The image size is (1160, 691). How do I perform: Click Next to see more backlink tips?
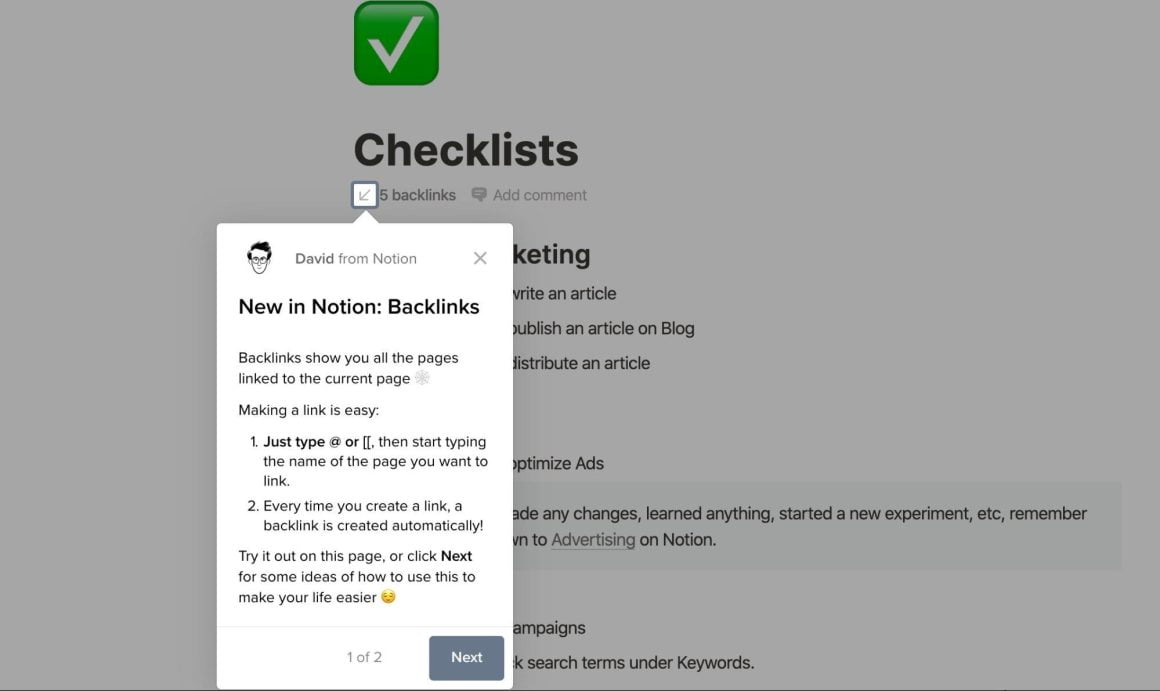[466, 657]
